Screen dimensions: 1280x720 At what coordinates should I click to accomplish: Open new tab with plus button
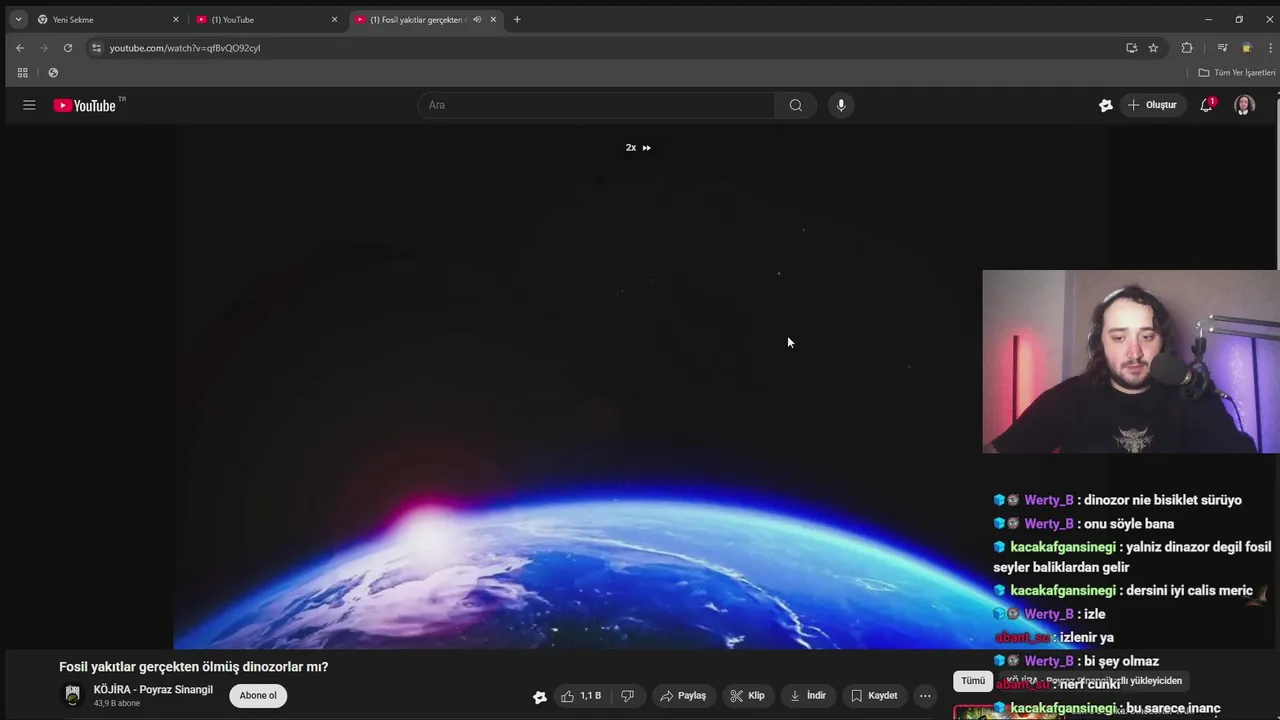click(517, 19)
